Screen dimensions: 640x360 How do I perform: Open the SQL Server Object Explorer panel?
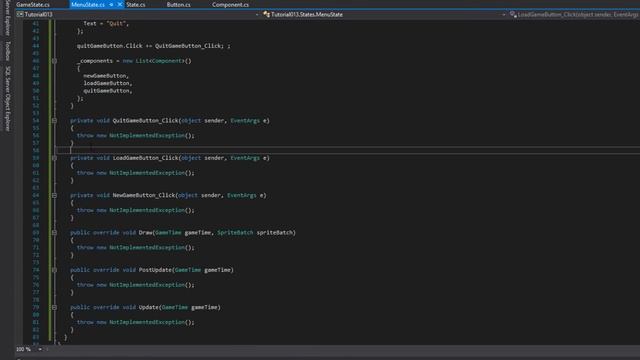(x=7, y=98)
